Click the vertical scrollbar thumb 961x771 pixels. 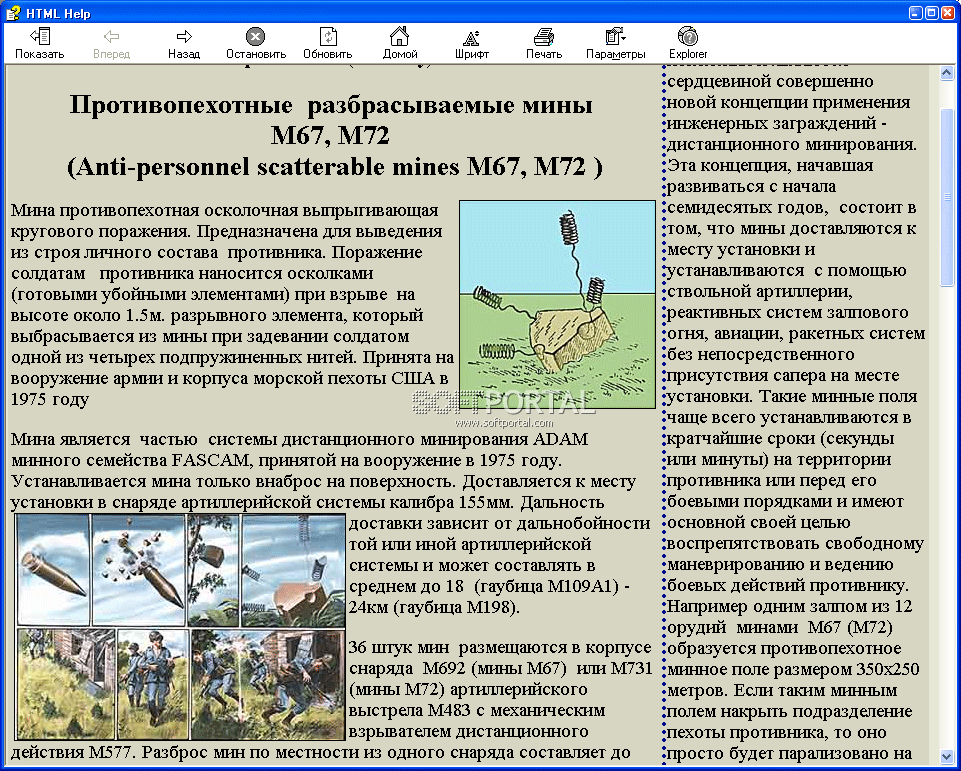(x=947, y=196)
